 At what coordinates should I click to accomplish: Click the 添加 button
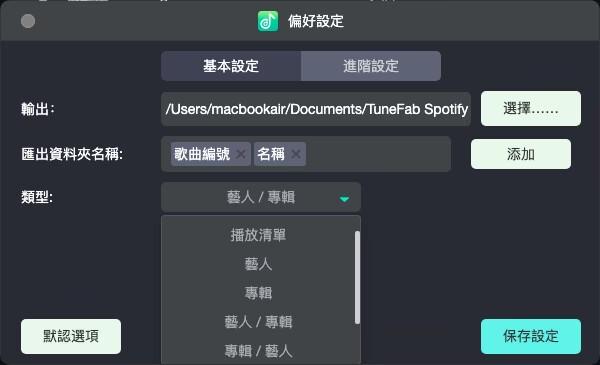tap(521, 154)
